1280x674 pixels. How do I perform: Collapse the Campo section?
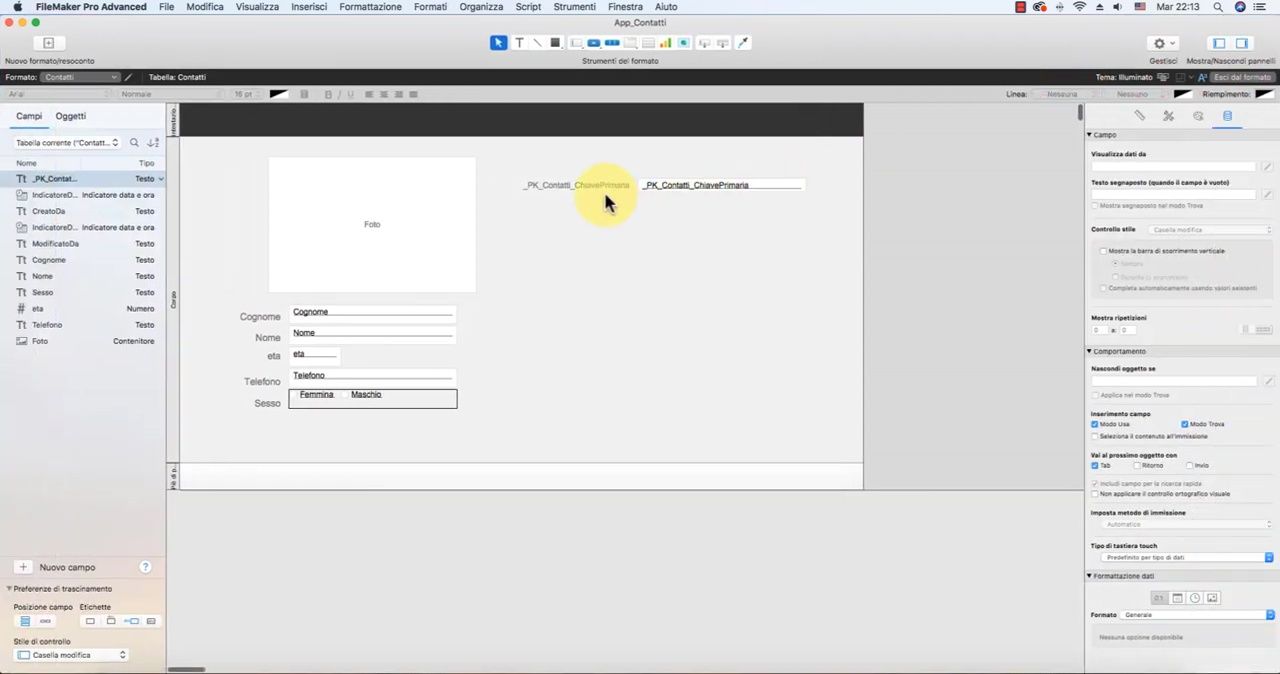(x=1089, y=135)
